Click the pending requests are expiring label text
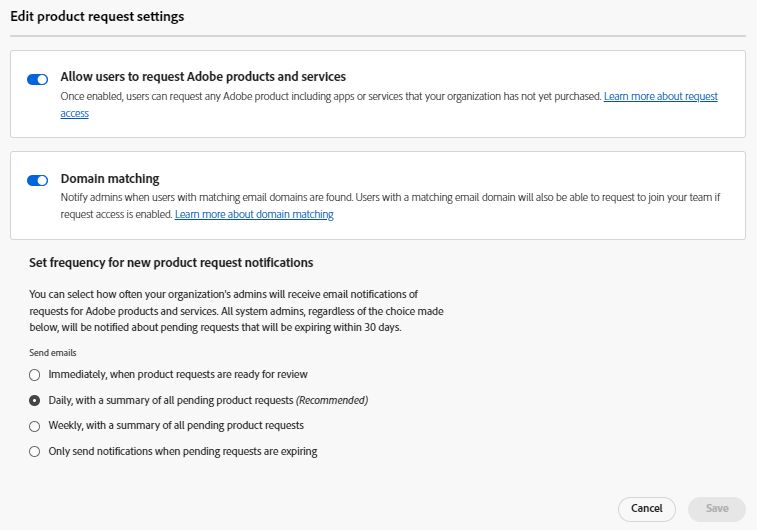This screenshot has width=757, height=530. pyautogui.click(x=183, y=451)
